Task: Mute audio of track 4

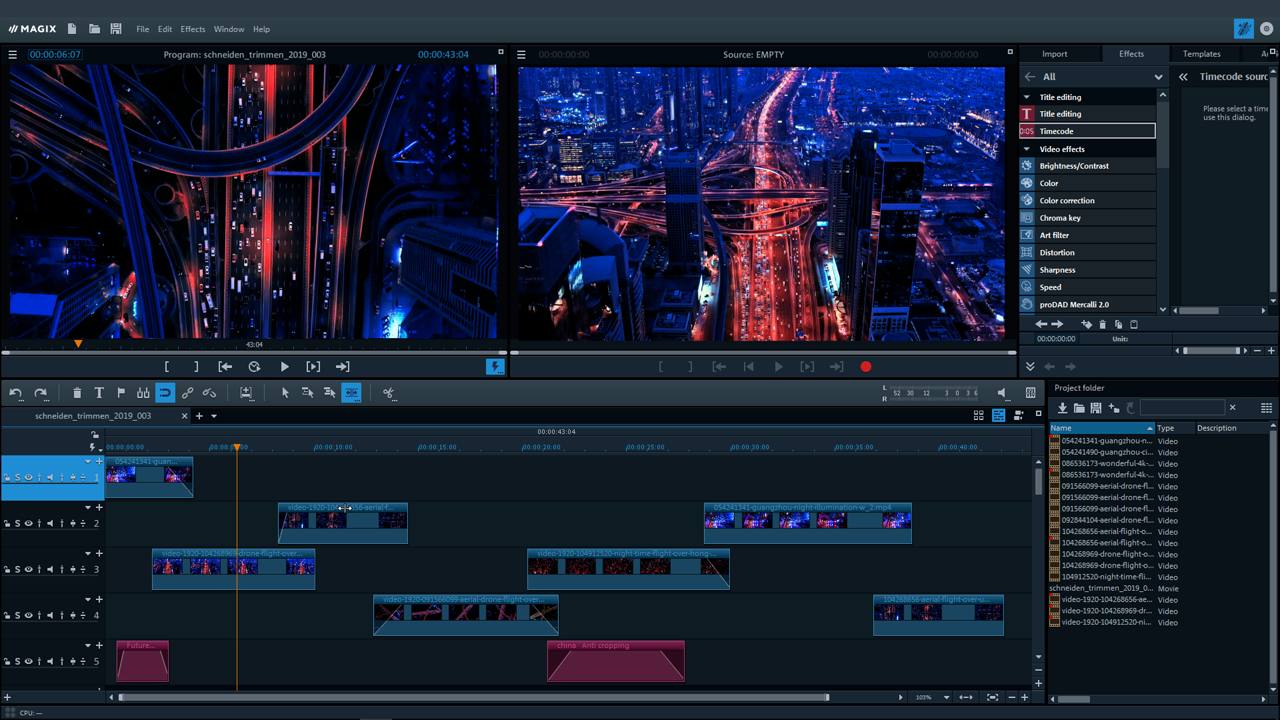Action: click(x=50, y=616)
